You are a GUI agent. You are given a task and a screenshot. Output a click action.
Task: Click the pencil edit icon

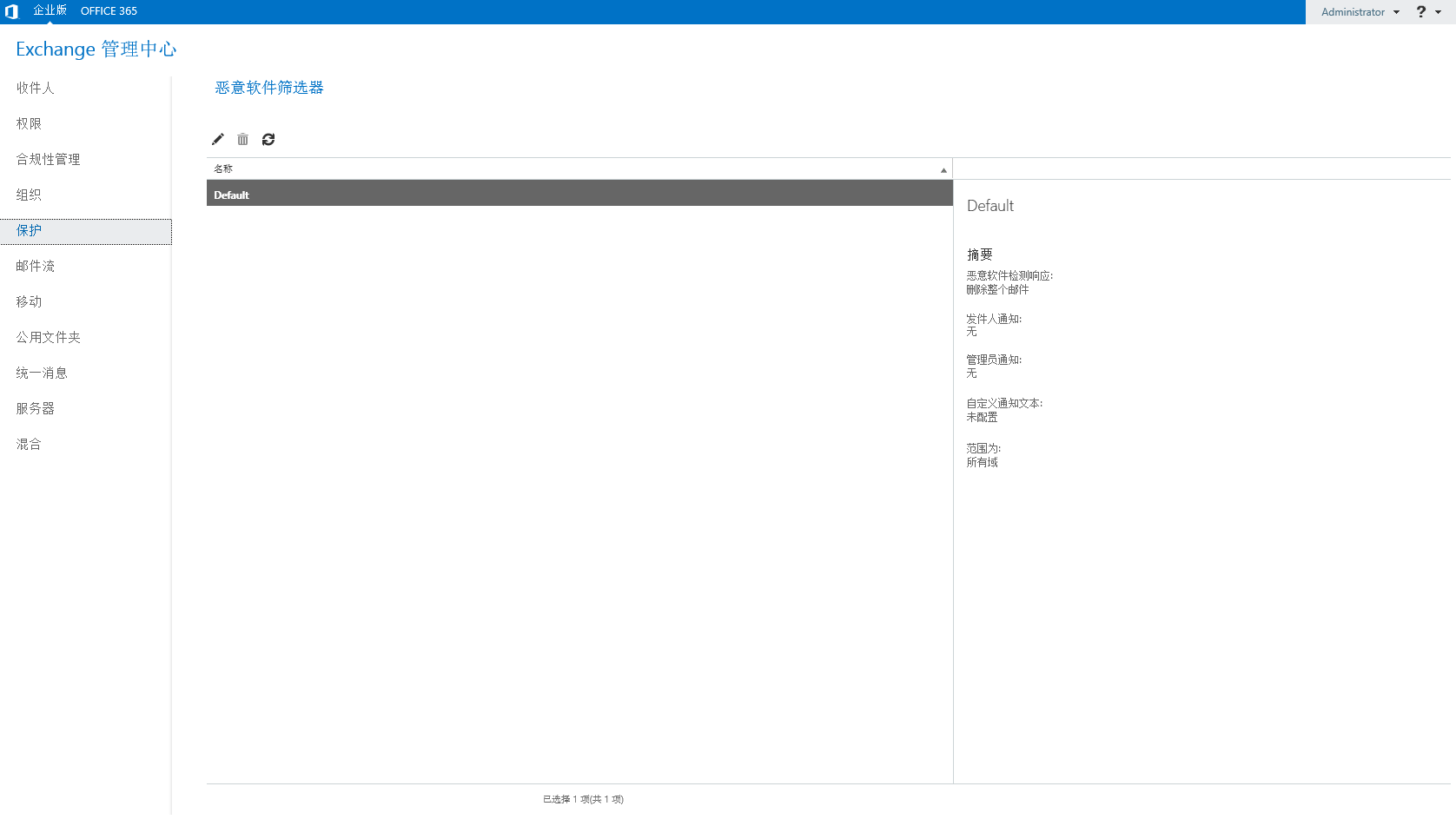click(x=218, y=139)
